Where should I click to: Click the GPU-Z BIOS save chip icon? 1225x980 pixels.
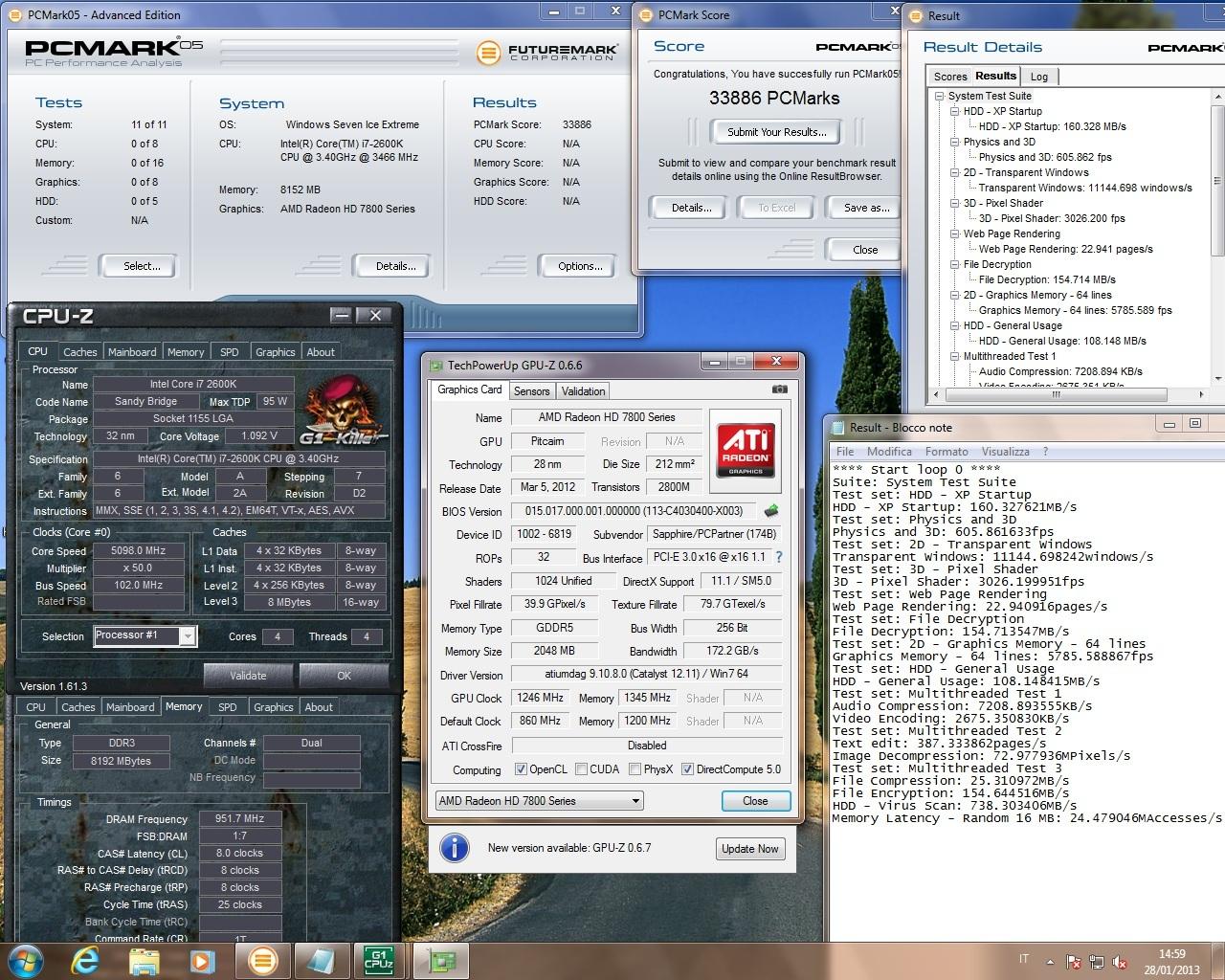coord(771,510)
